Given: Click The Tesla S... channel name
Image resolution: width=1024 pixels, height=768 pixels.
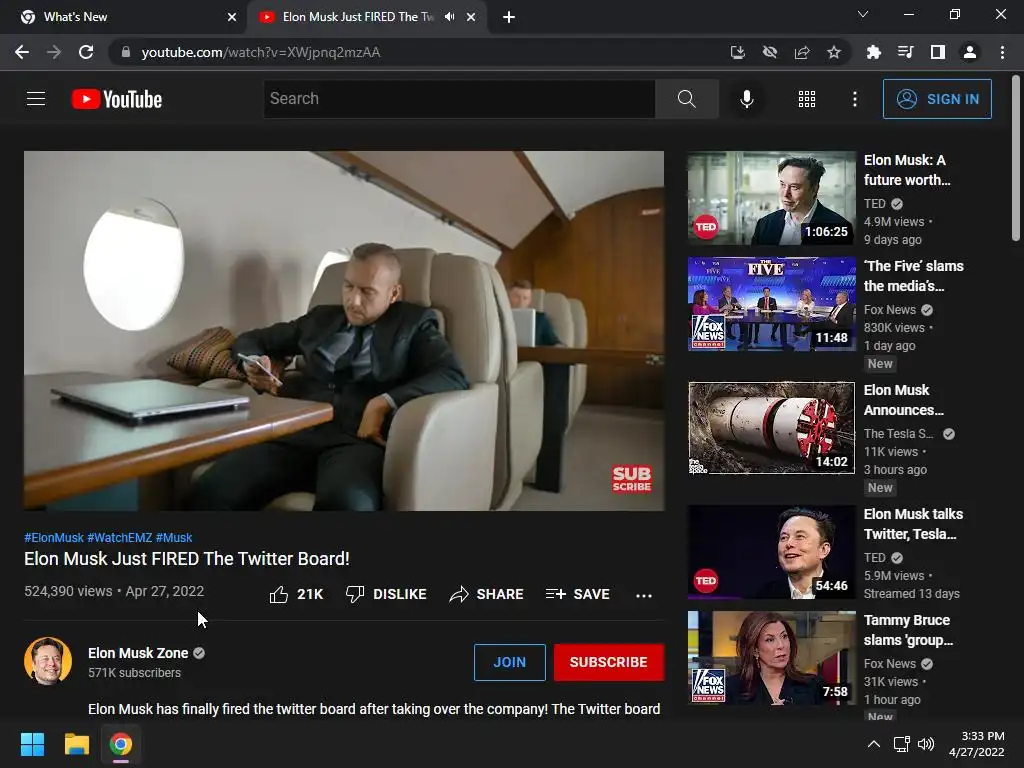Looking at the screenshot, I should (x=899, y=434).
